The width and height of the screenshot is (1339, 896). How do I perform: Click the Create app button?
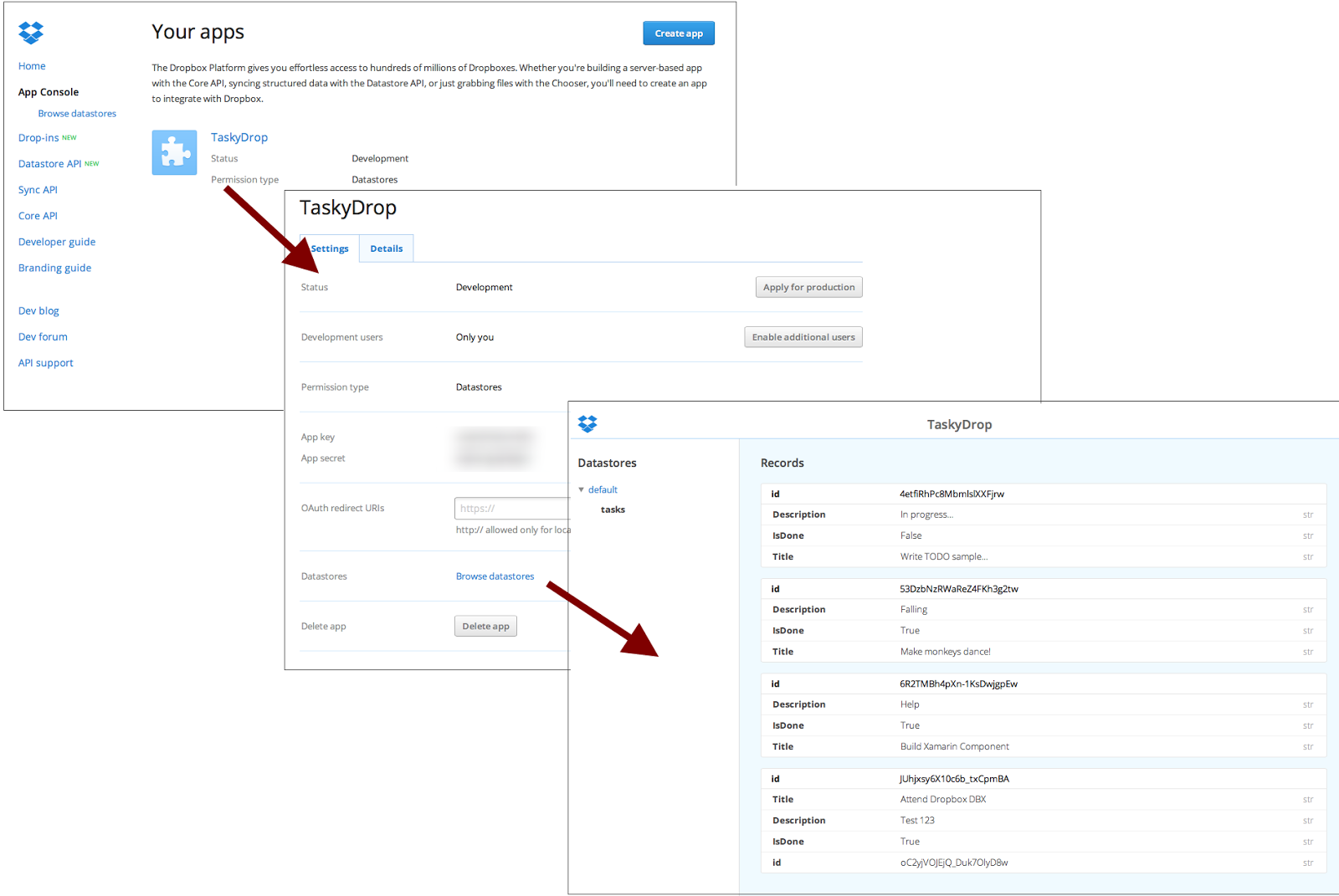coord(679,33)
